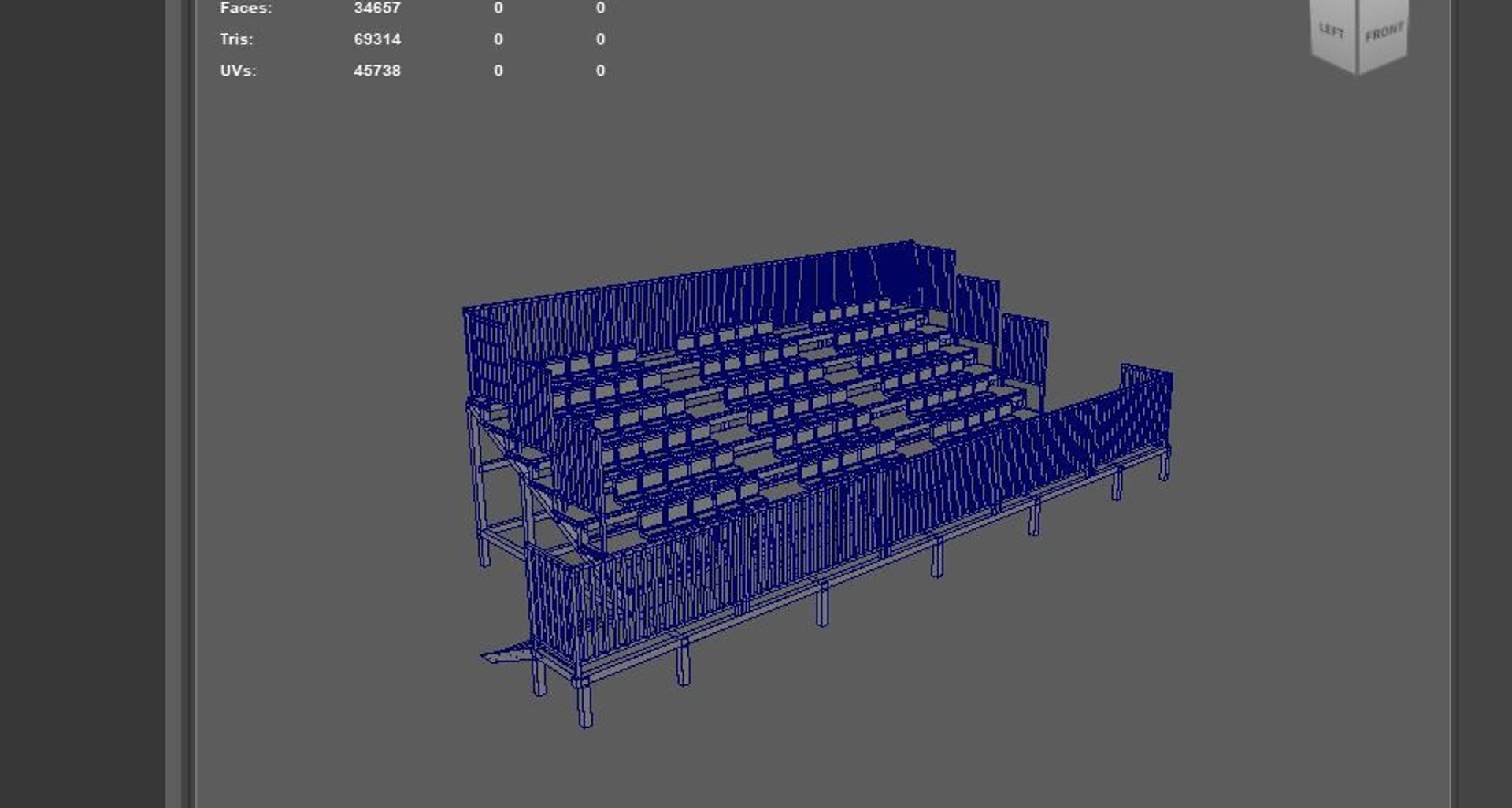Click the 'UVs:' label in the heads-up display
Viewport: 1512px width, 808px height.
(x=238, y=71)
